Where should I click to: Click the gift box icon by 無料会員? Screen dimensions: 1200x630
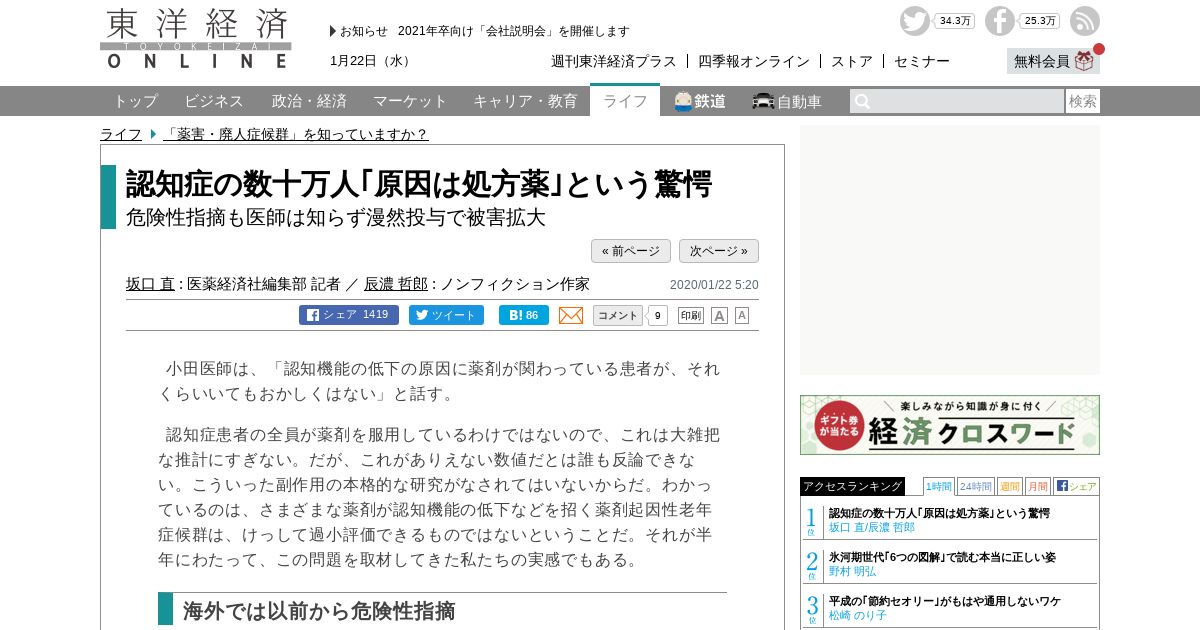[1085, 61]
